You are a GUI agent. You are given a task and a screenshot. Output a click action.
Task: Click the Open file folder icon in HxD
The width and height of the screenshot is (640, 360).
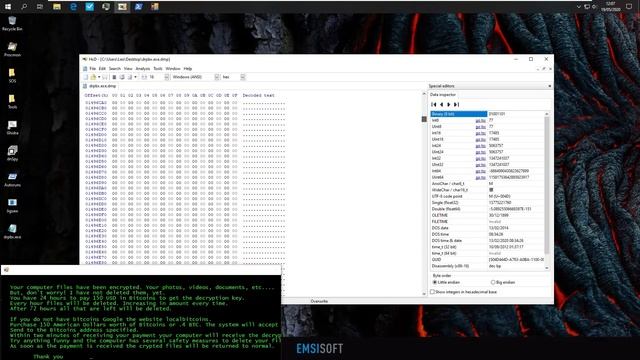coord(93,77)
